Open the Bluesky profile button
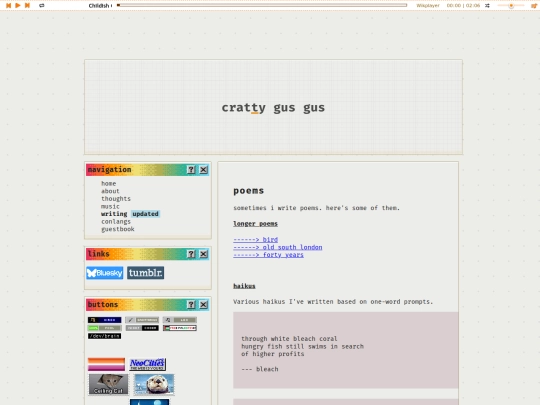Viewport: 540px width, 405px height. 105,273
